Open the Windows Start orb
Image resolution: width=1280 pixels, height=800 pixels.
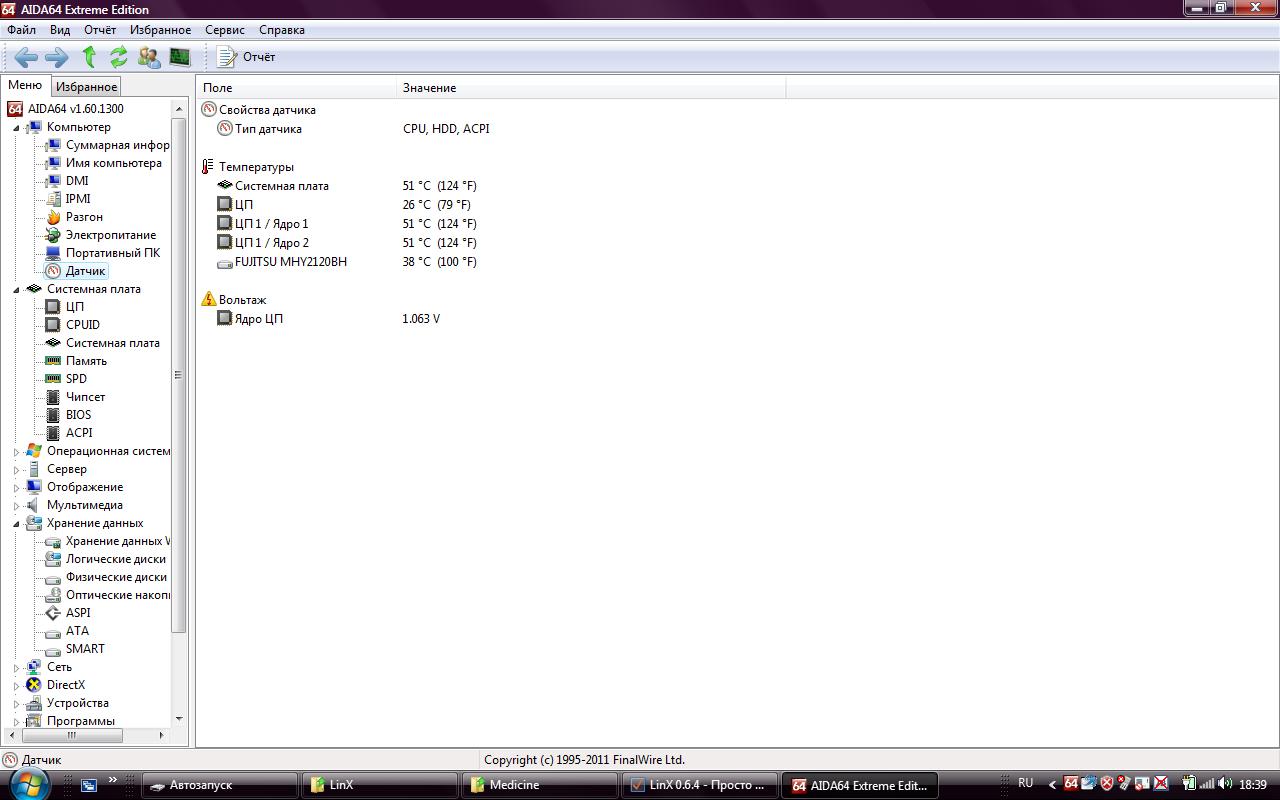point(29,783)
